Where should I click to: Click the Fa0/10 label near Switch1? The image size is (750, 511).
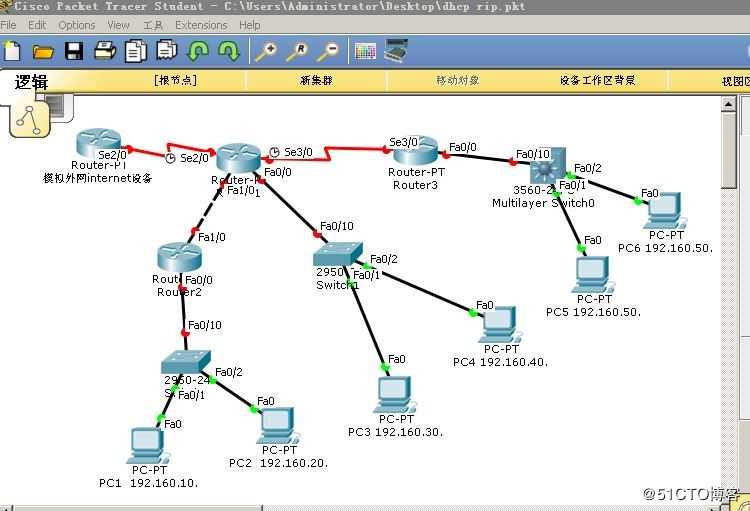(337, 226)
